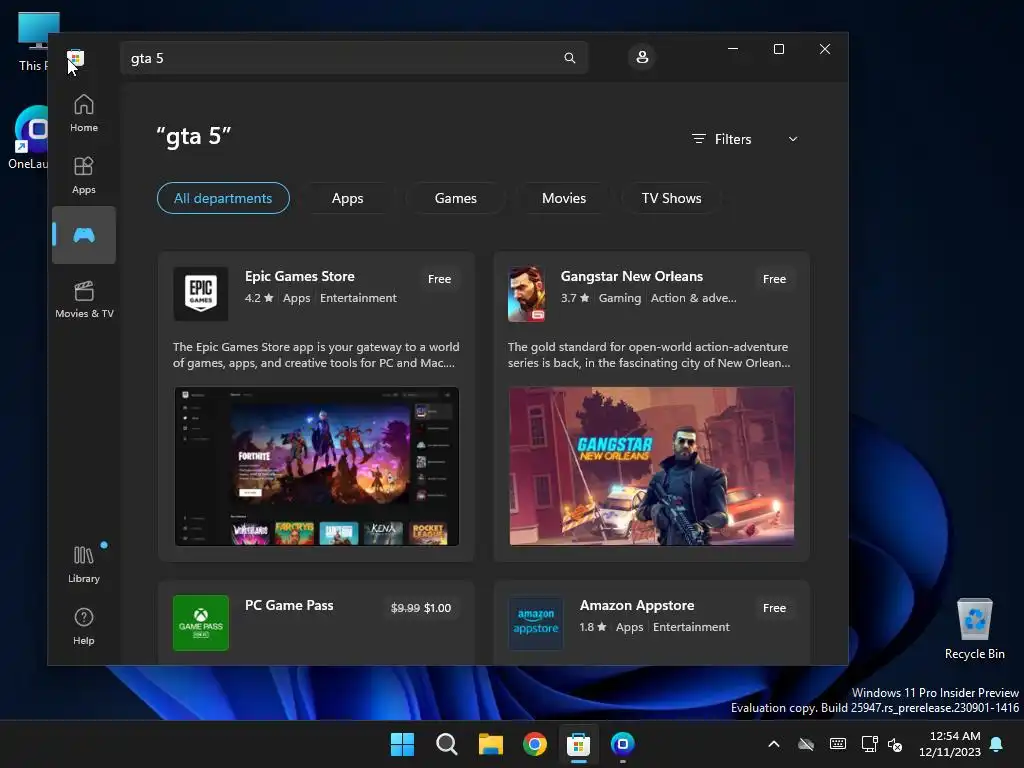Open Movies & TV in sidebar
This screenshot has width=1024, height=768.
click(x=84, y=299)
